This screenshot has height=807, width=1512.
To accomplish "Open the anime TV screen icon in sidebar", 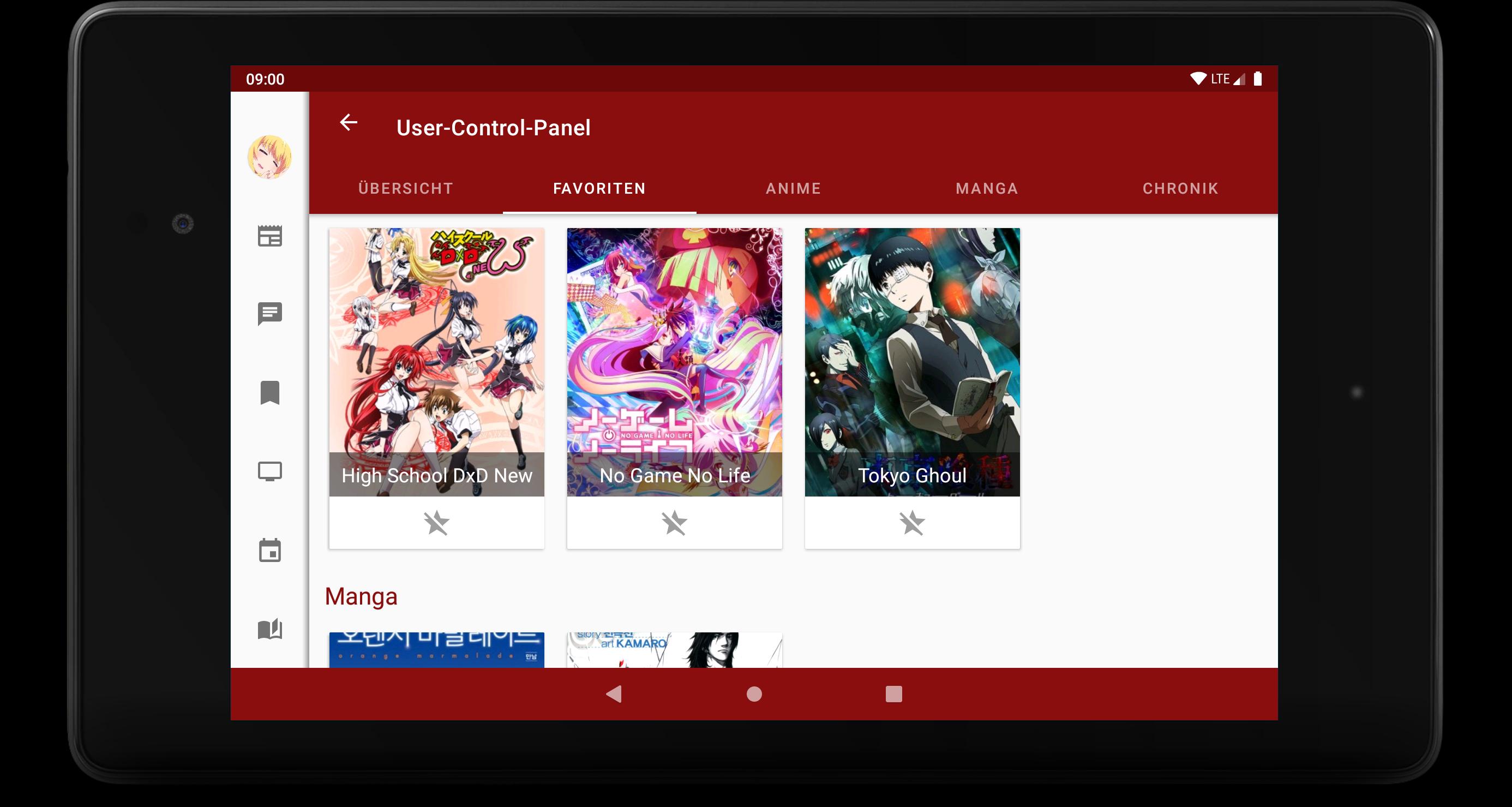I will (x=270, y=471).
